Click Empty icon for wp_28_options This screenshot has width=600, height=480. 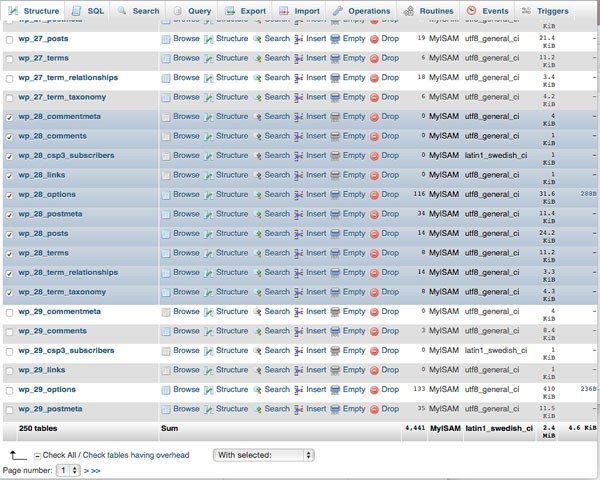click(335, 195)
